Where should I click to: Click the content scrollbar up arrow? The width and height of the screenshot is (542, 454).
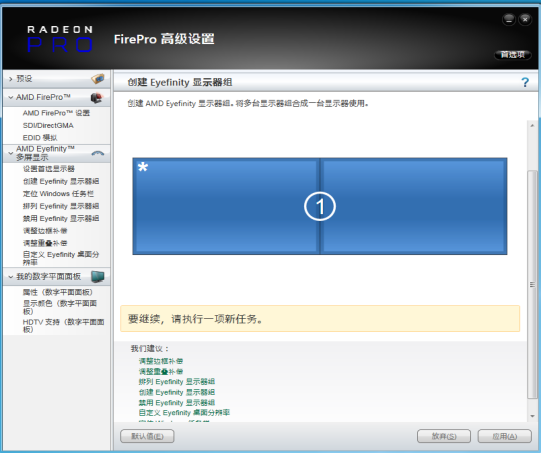tap(532, 125)
